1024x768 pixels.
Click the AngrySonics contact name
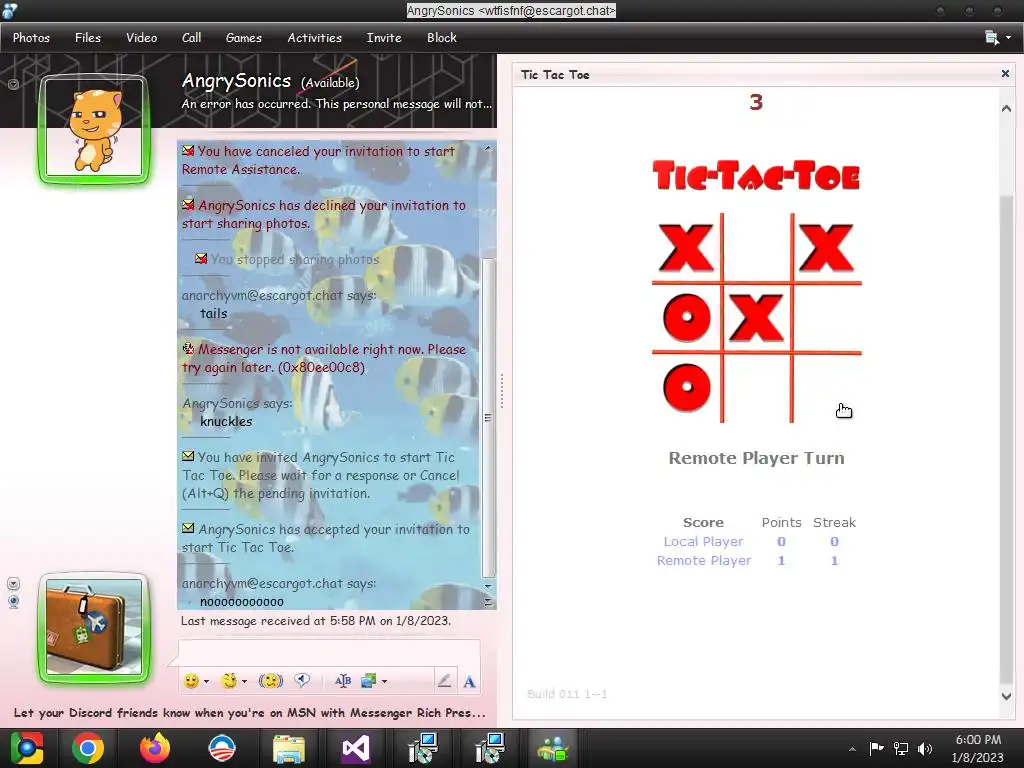236,80
